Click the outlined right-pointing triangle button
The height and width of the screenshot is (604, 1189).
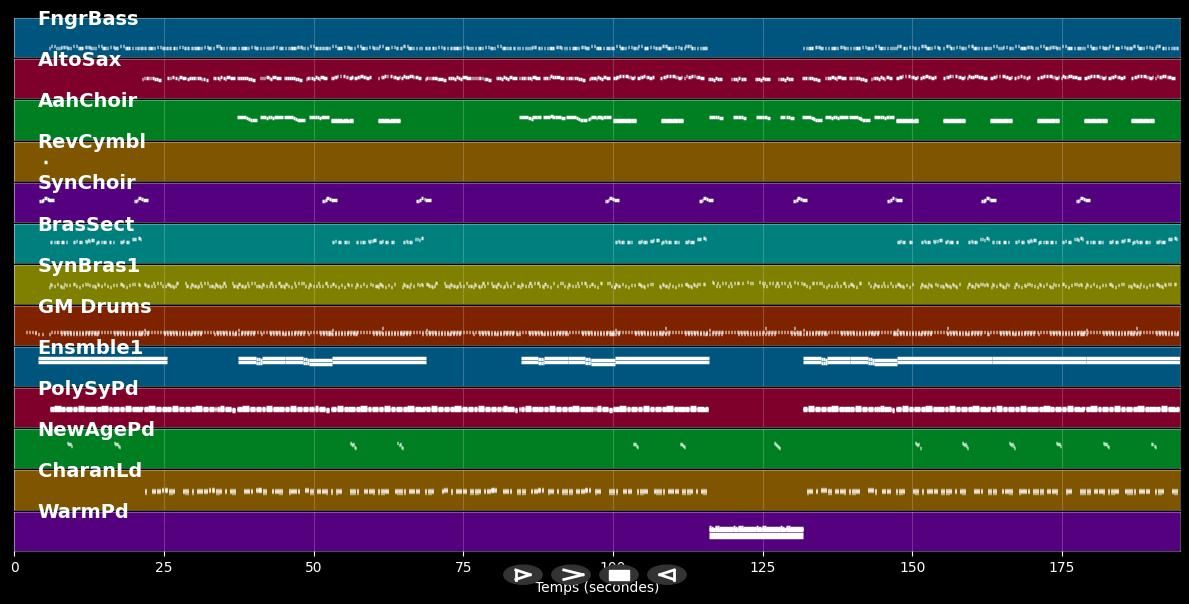click(x=523, y=575)
